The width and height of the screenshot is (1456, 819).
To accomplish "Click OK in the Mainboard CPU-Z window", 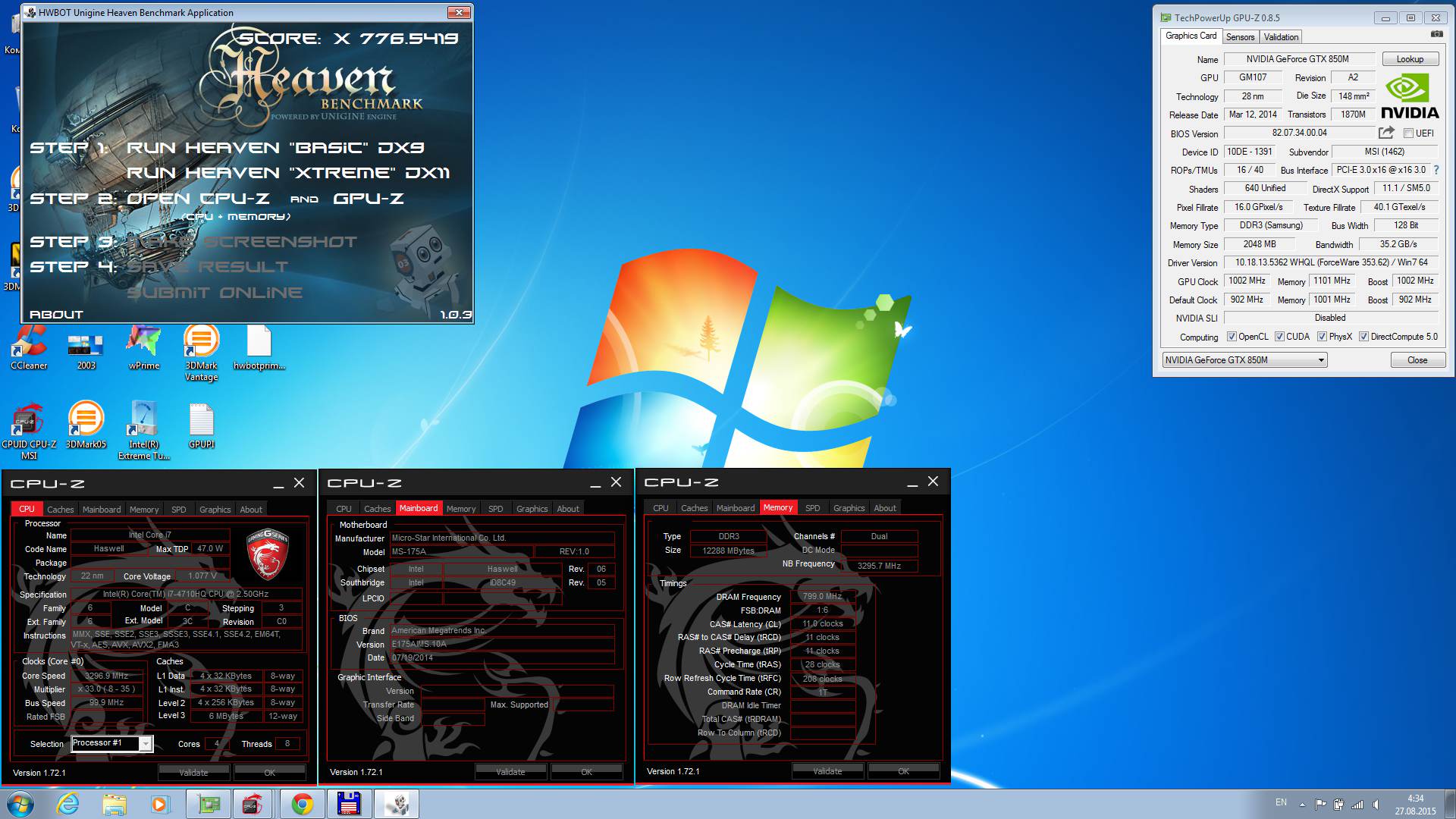I will coord(586,772).
